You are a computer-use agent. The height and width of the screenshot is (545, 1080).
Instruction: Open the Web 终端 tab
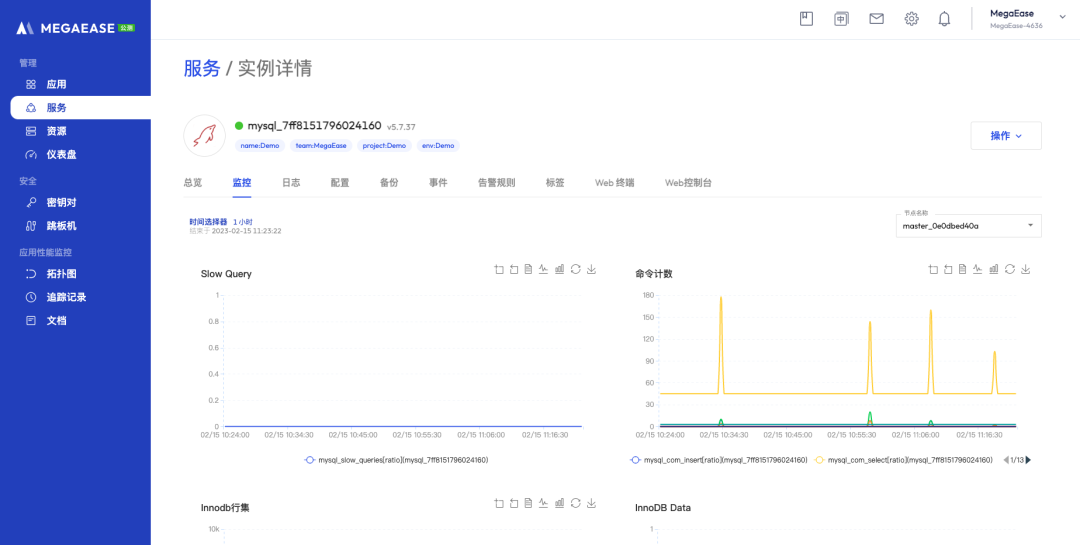(x=614, y=183)
